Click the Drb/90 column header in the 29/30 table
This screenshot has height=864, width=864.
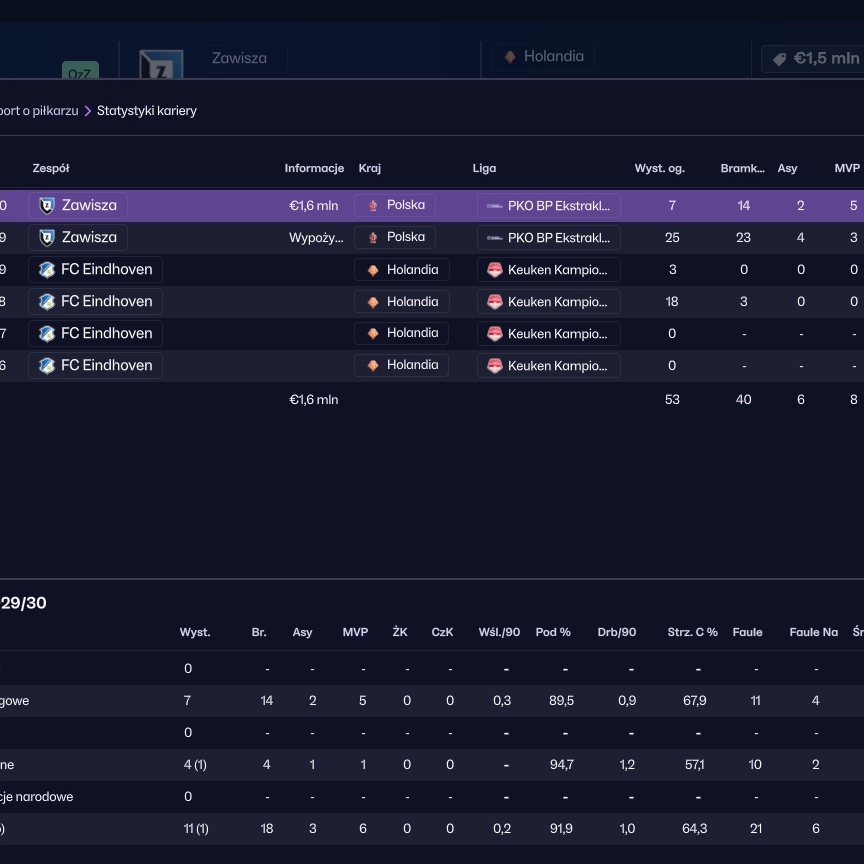(x=617, y=632)
